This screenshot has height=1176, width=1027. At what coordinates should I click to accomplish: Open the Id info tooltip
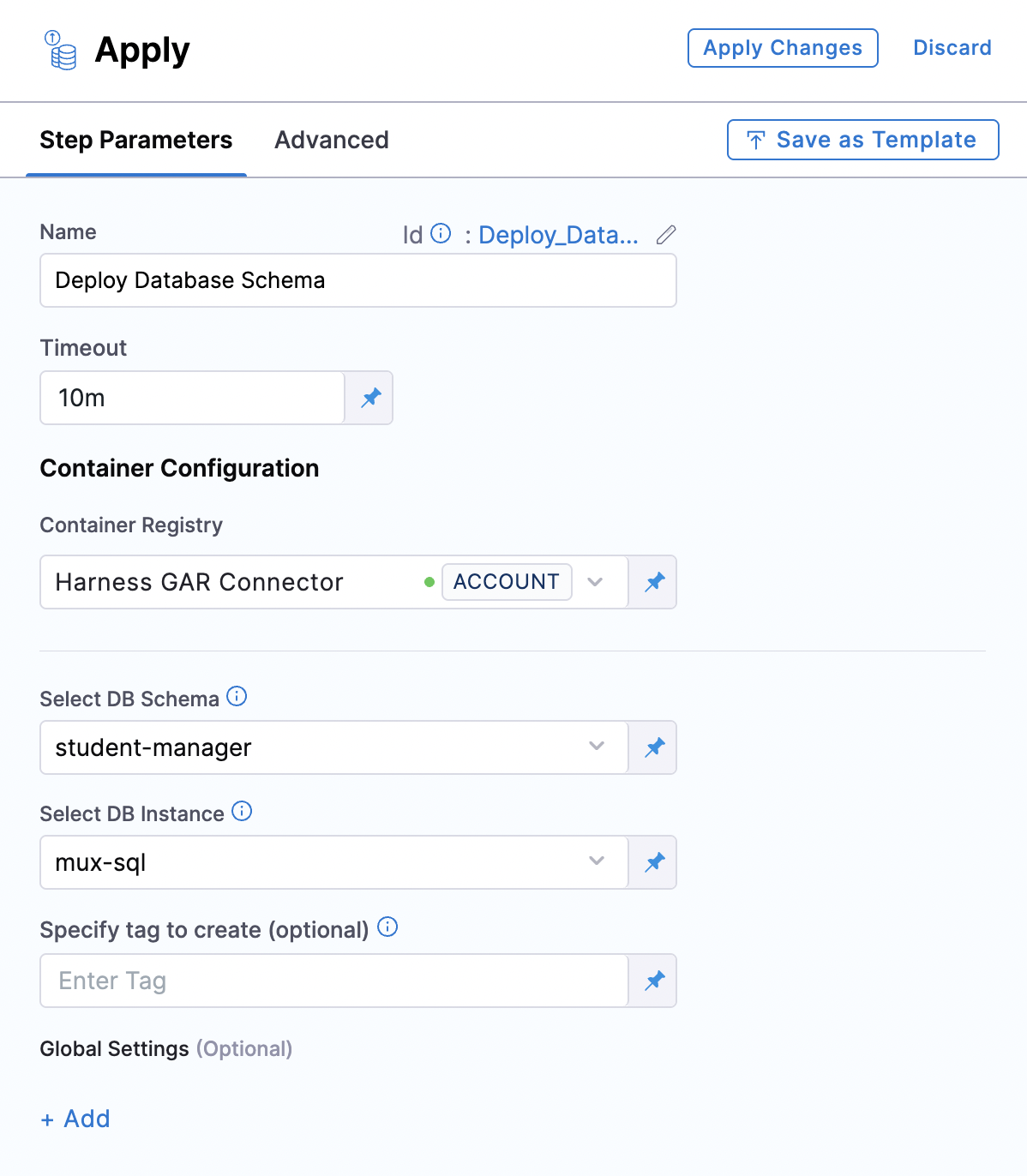tap(439, 232)
